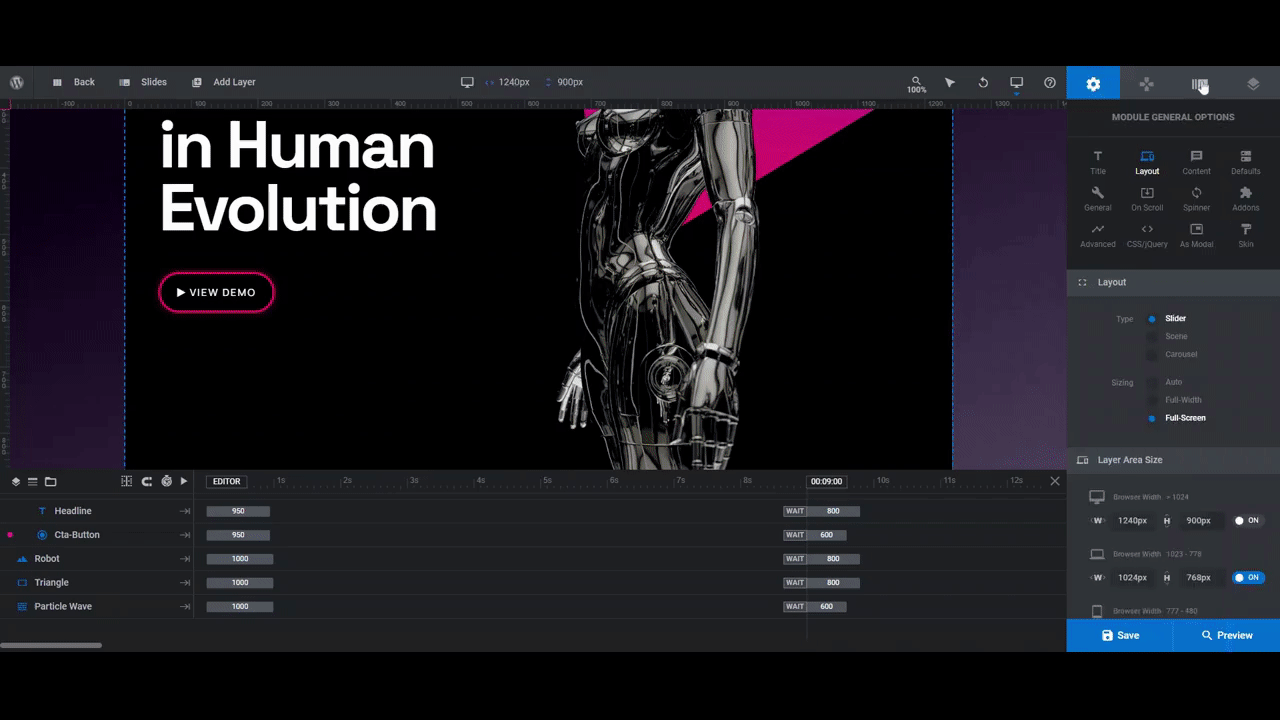Select the Particle Wave layer row
The width and height of the screenshot is (1280, 720).
point(97,606)
